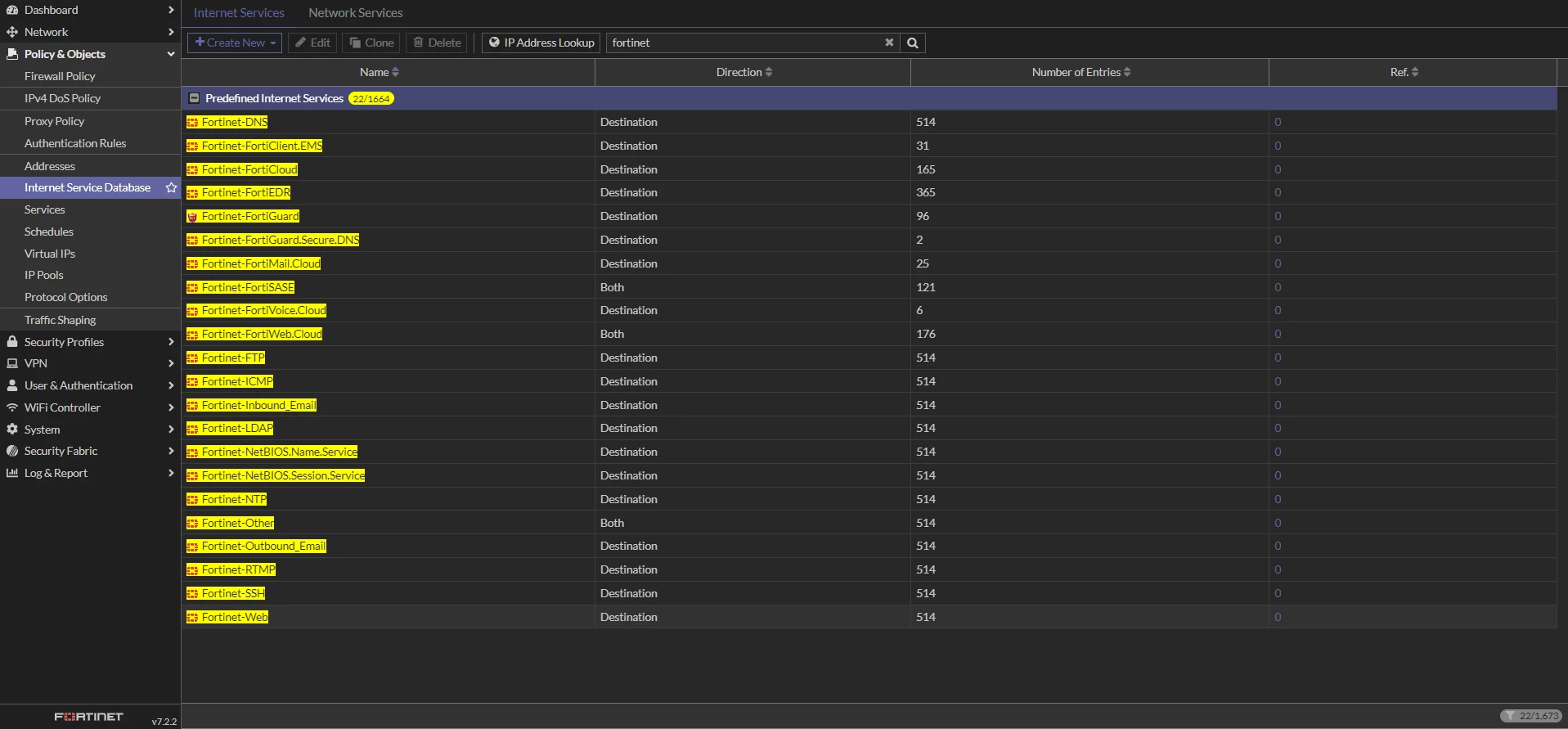Run search with the magnifier icon
Viewport: 1568px width, 729px height.
pyautogui.click(x=913, y=43)
